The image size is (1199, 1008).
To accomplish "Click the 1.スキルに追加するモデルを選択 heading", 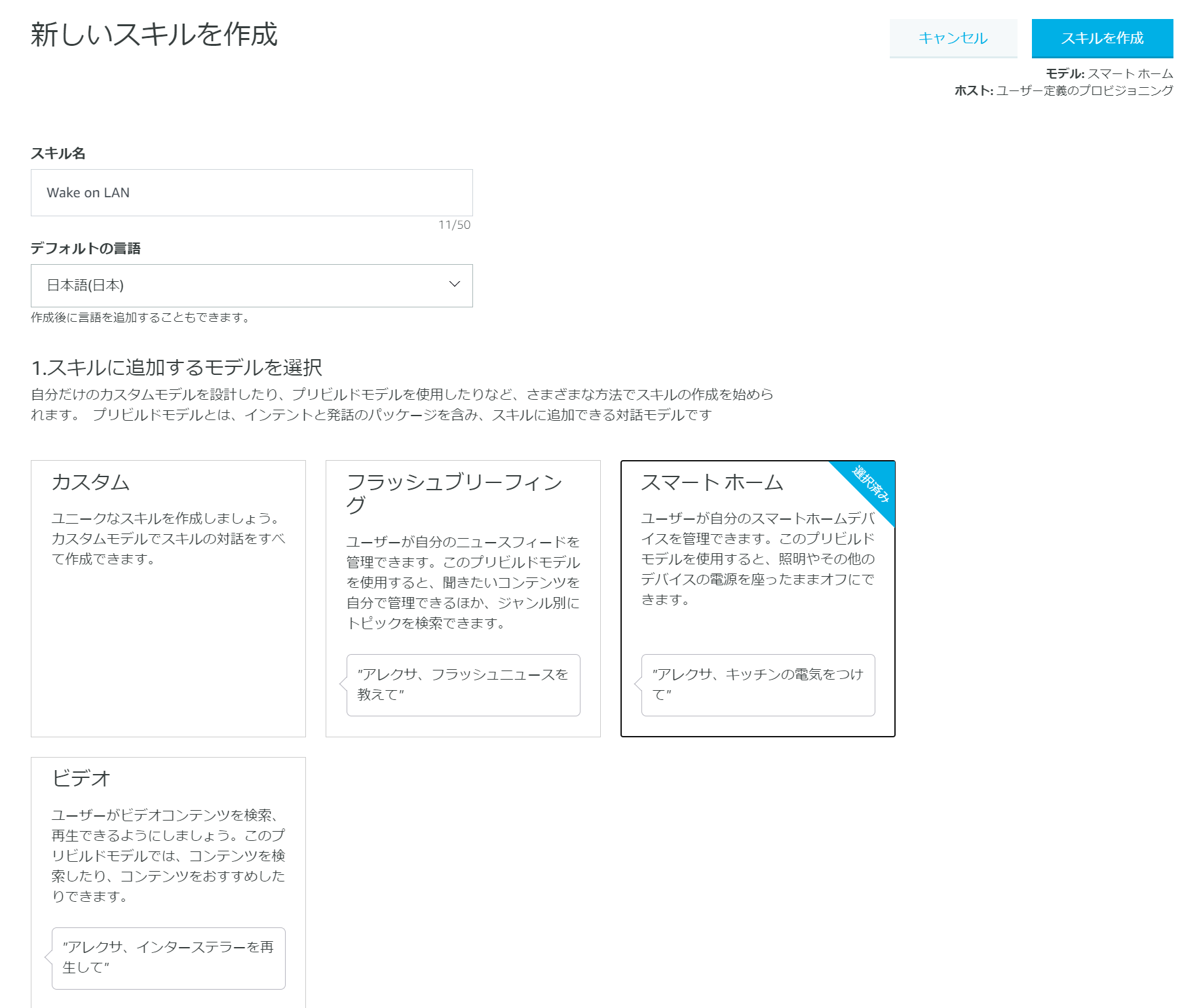I will pyautogui.click(x=177, y=368).
